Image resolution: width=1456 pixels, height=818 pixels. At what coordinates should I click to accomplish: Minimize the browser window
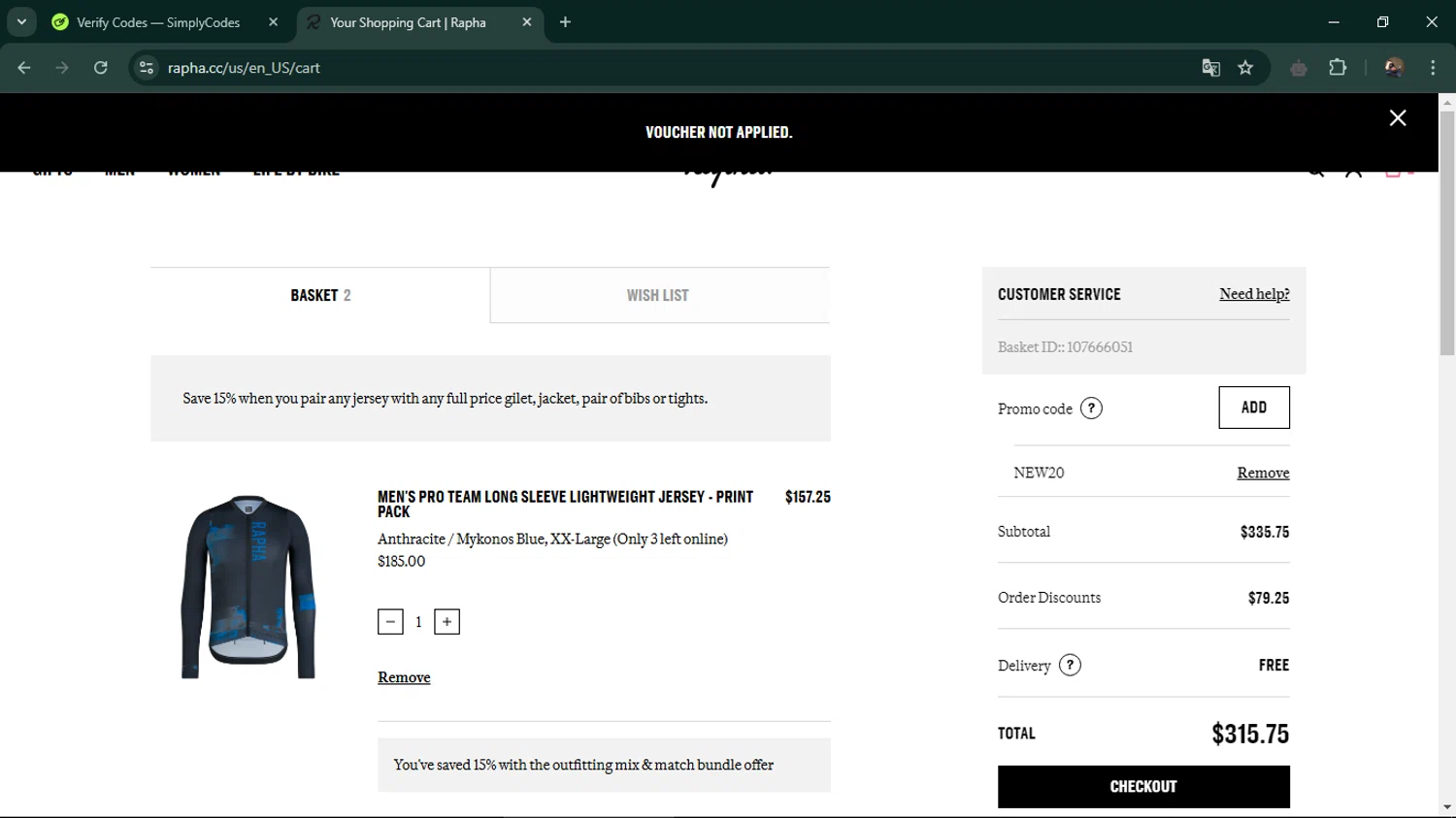pyautogui.click(x=1334, y=22)
